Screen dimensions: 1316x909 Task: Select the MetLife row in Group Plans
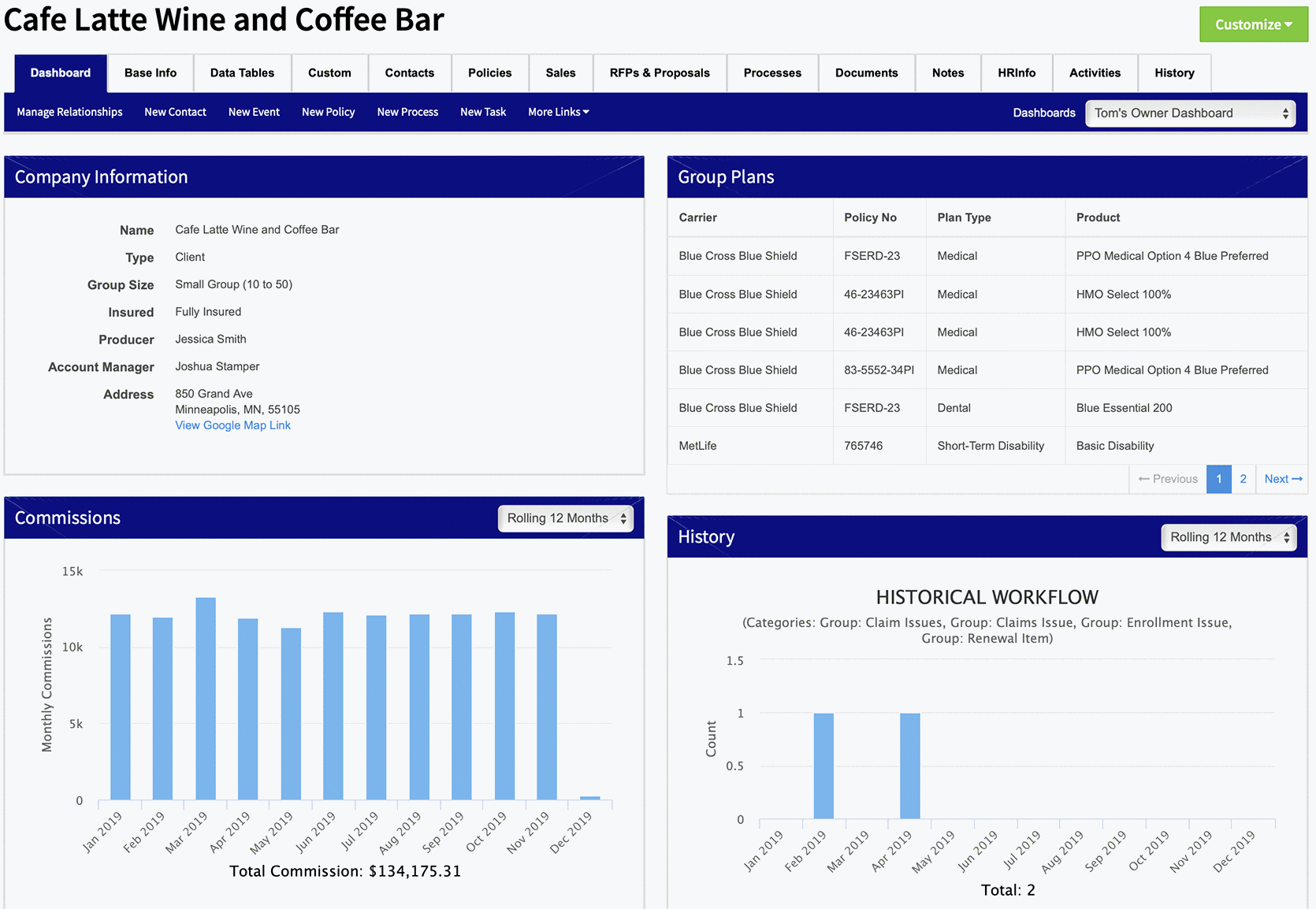697,446
